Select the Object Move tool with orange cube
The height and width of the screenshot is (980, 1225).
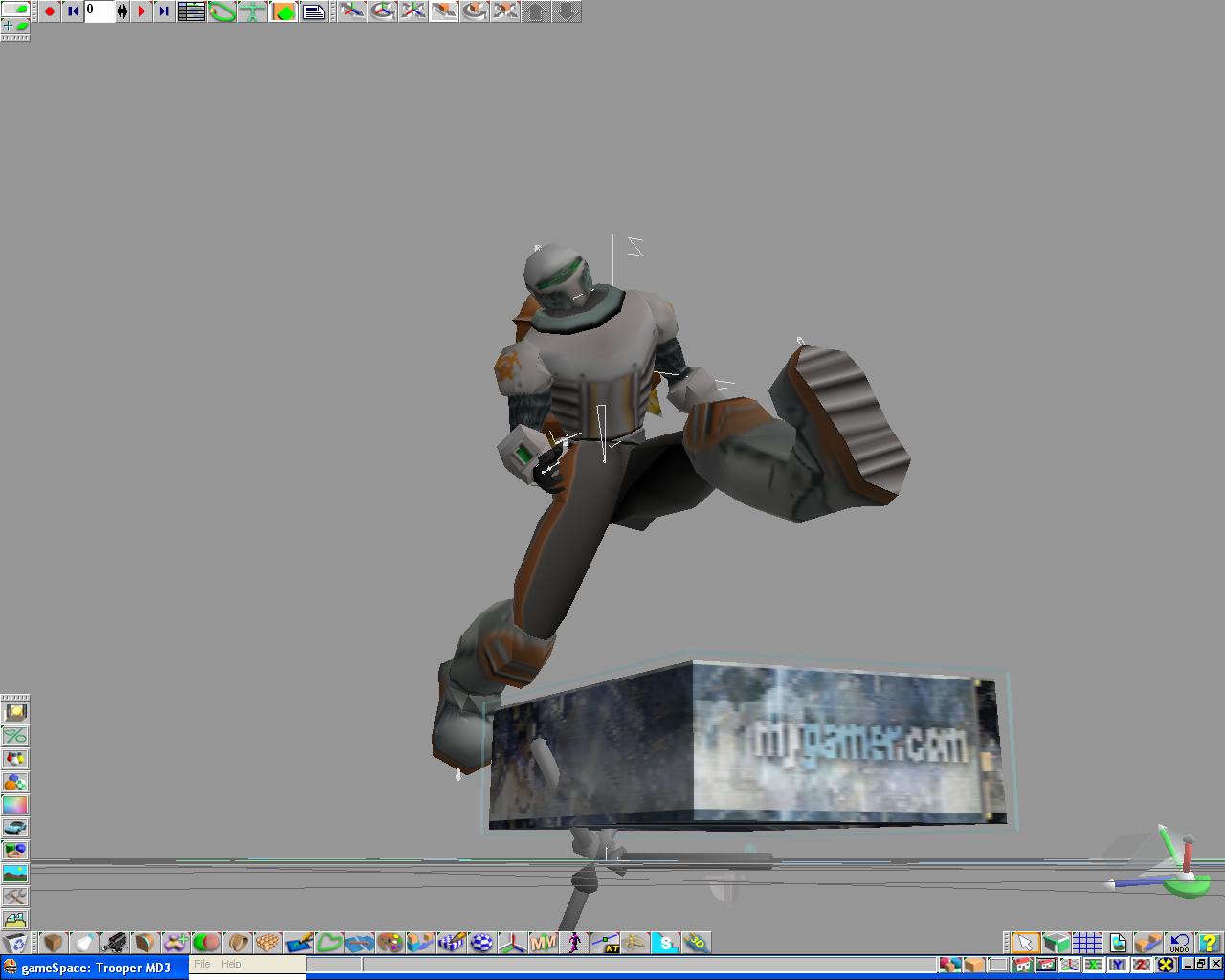[444, 11]
